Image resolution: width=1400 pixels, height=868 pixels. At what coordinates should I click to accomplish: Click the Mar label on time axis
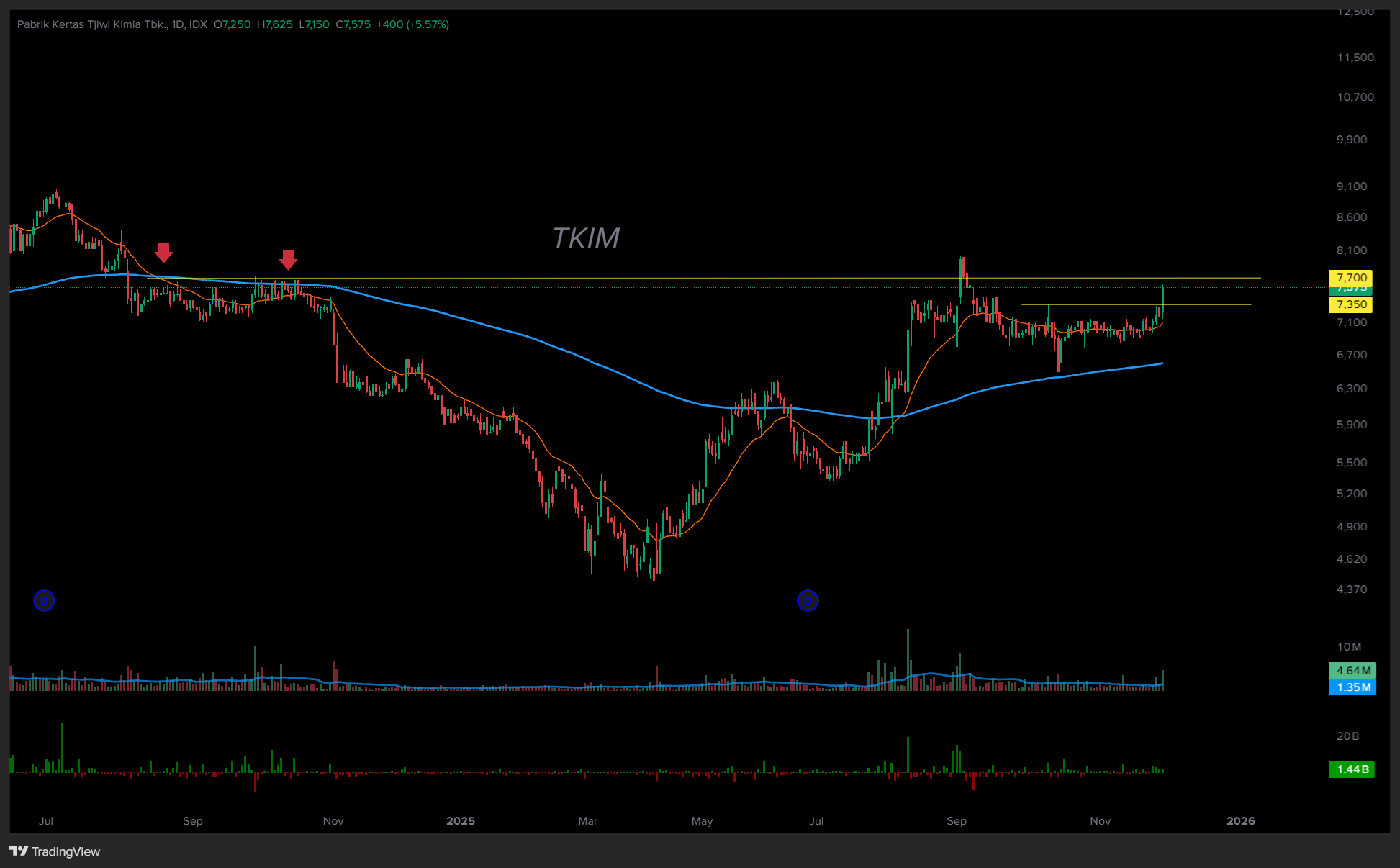tap(587, 821)
